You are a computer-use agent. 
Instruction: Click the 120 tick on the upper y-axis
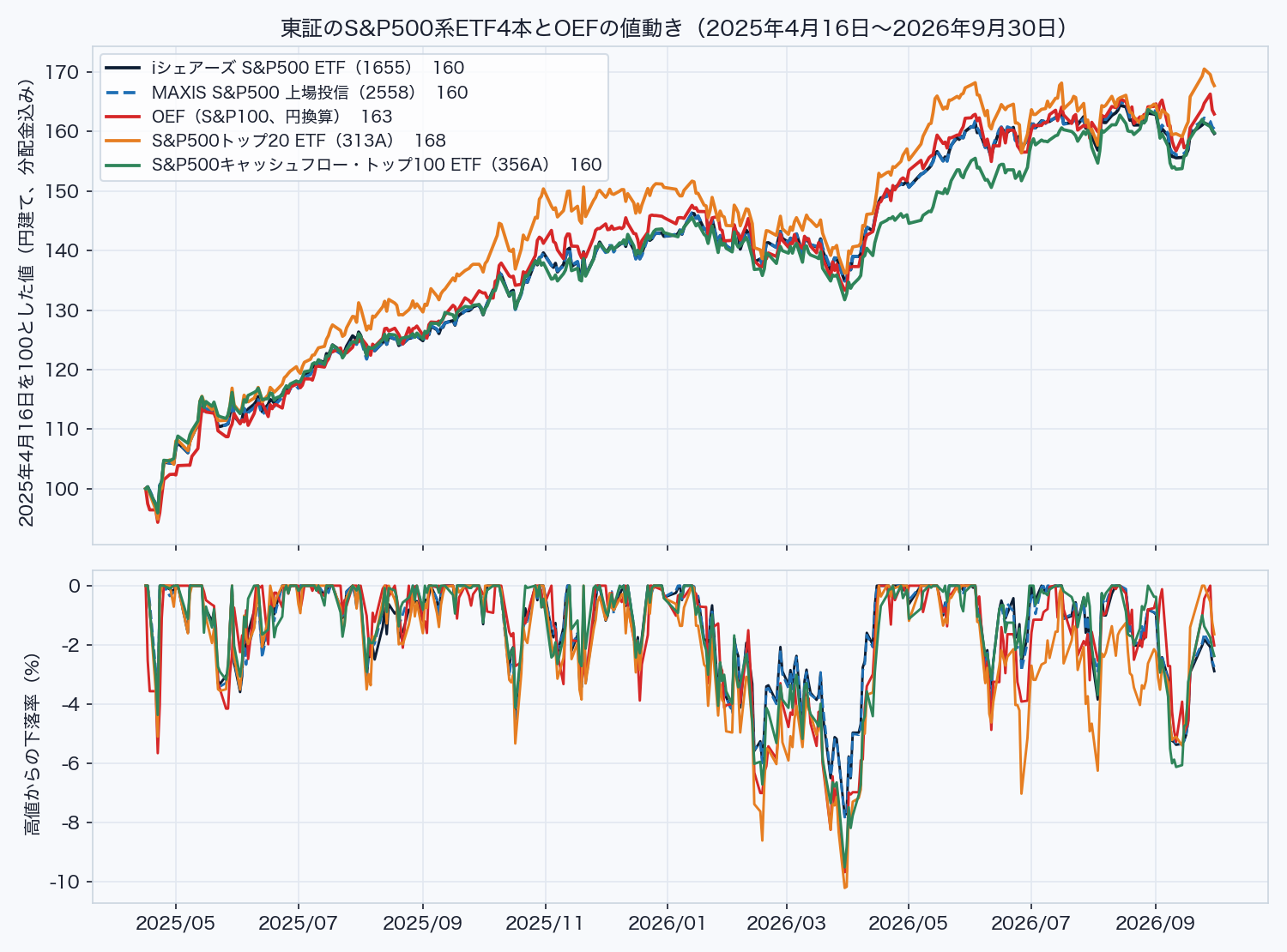[x=63, y=370]
